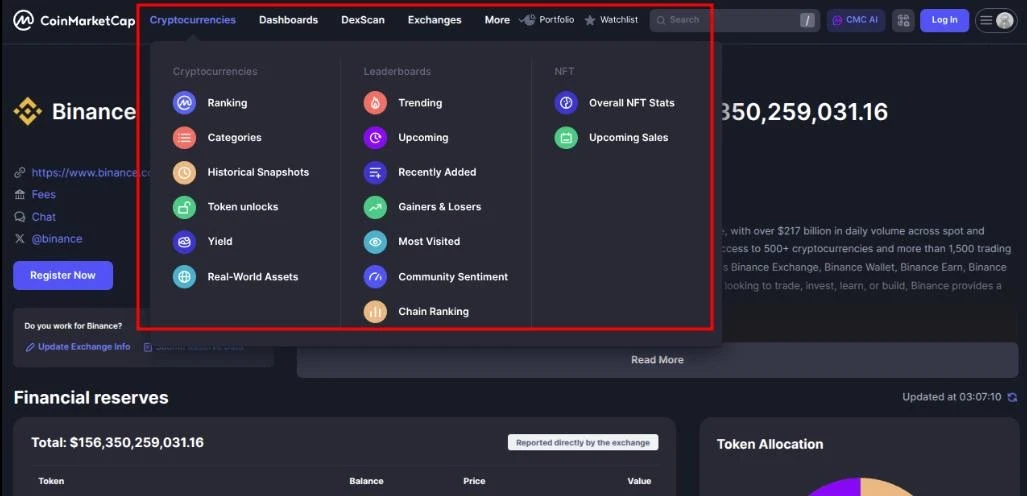Select Historical Snapshots text entry
Image resolution: width=1027 pixels, height=496 pixels.
click(x=258, y=172)
